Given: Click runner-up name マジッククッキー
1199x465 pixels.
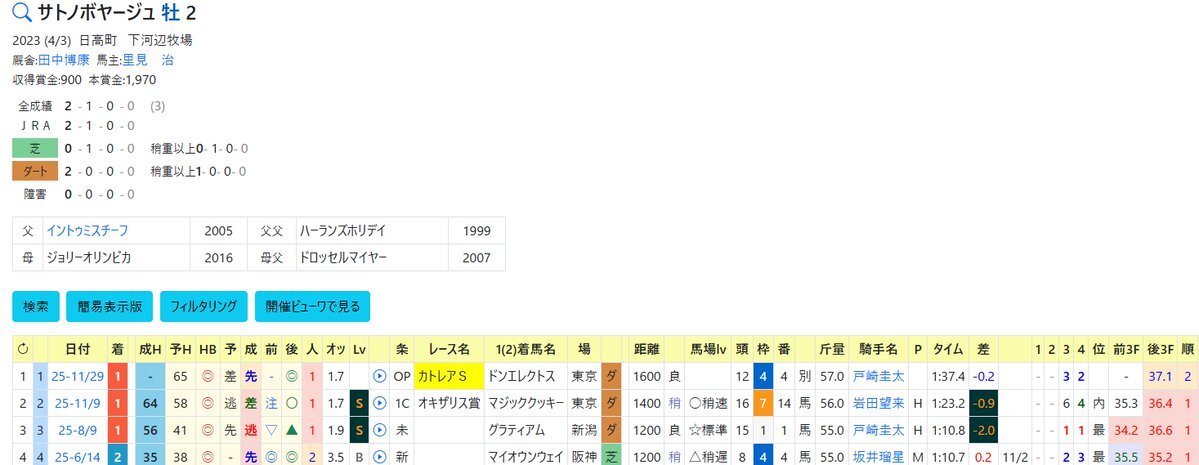Looking at the screenshot, I should pos(525,403).
